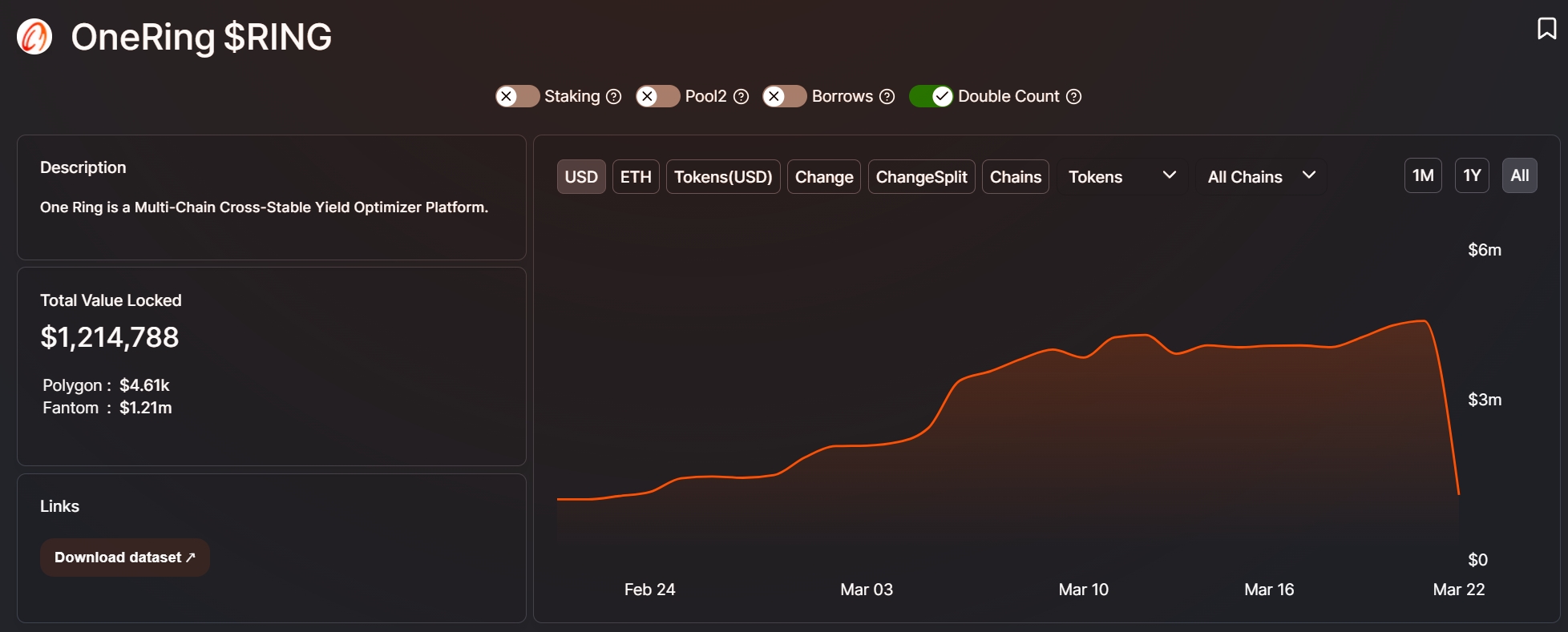Bookmark the OneRing protocol page
The image size is (1568, 632).
coord(1546,29)
